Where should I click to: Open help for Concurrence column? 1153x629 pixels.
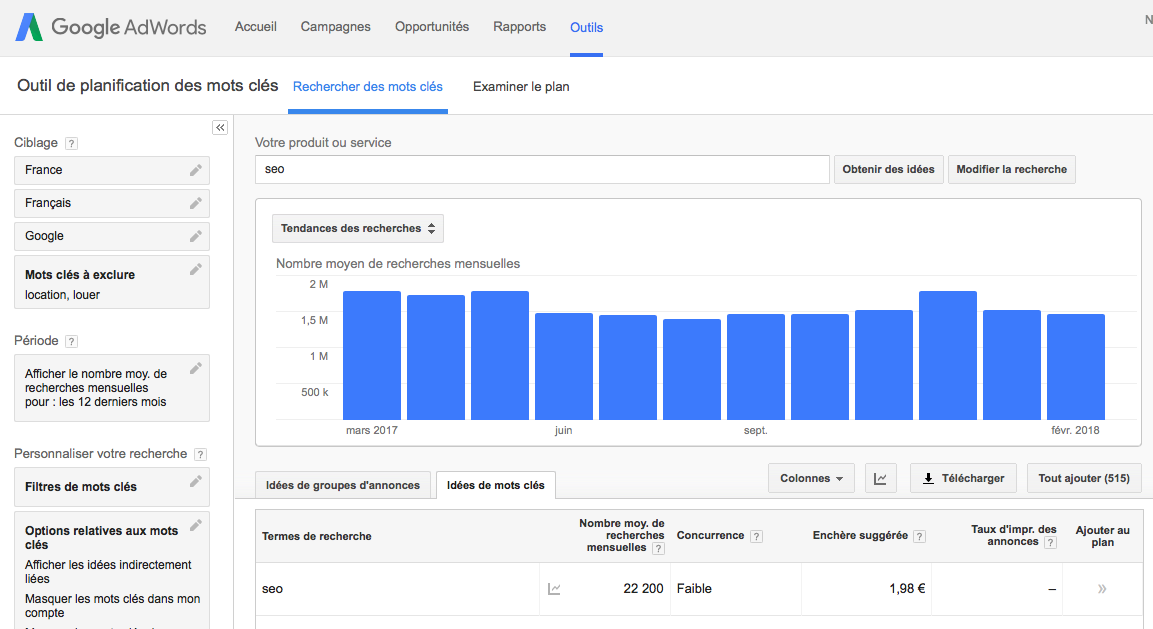pos(756,536)
